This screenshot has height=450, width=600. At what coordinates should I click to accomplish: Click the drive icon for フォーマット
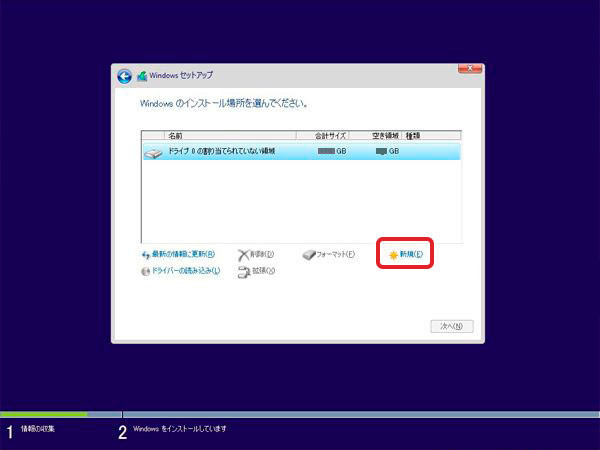(309, 255)
